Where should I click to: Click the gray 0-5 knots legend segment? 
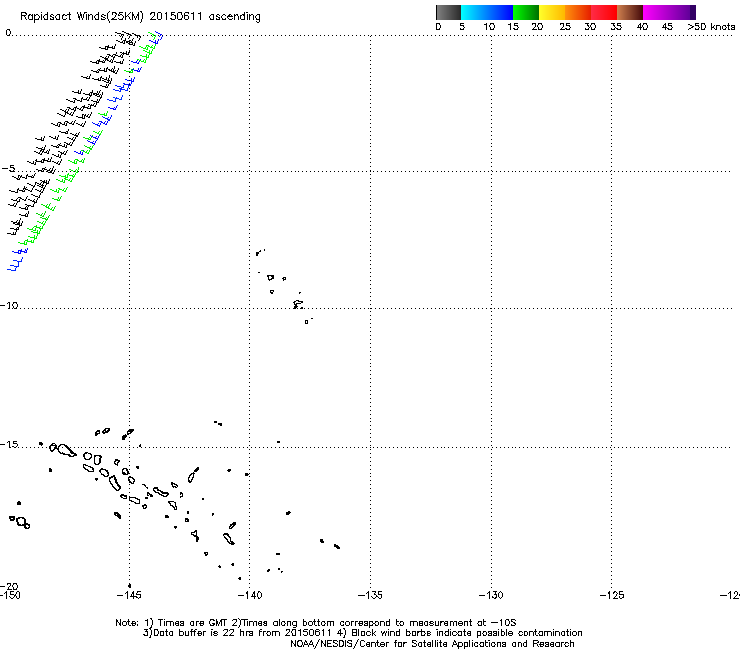point(448,12)
